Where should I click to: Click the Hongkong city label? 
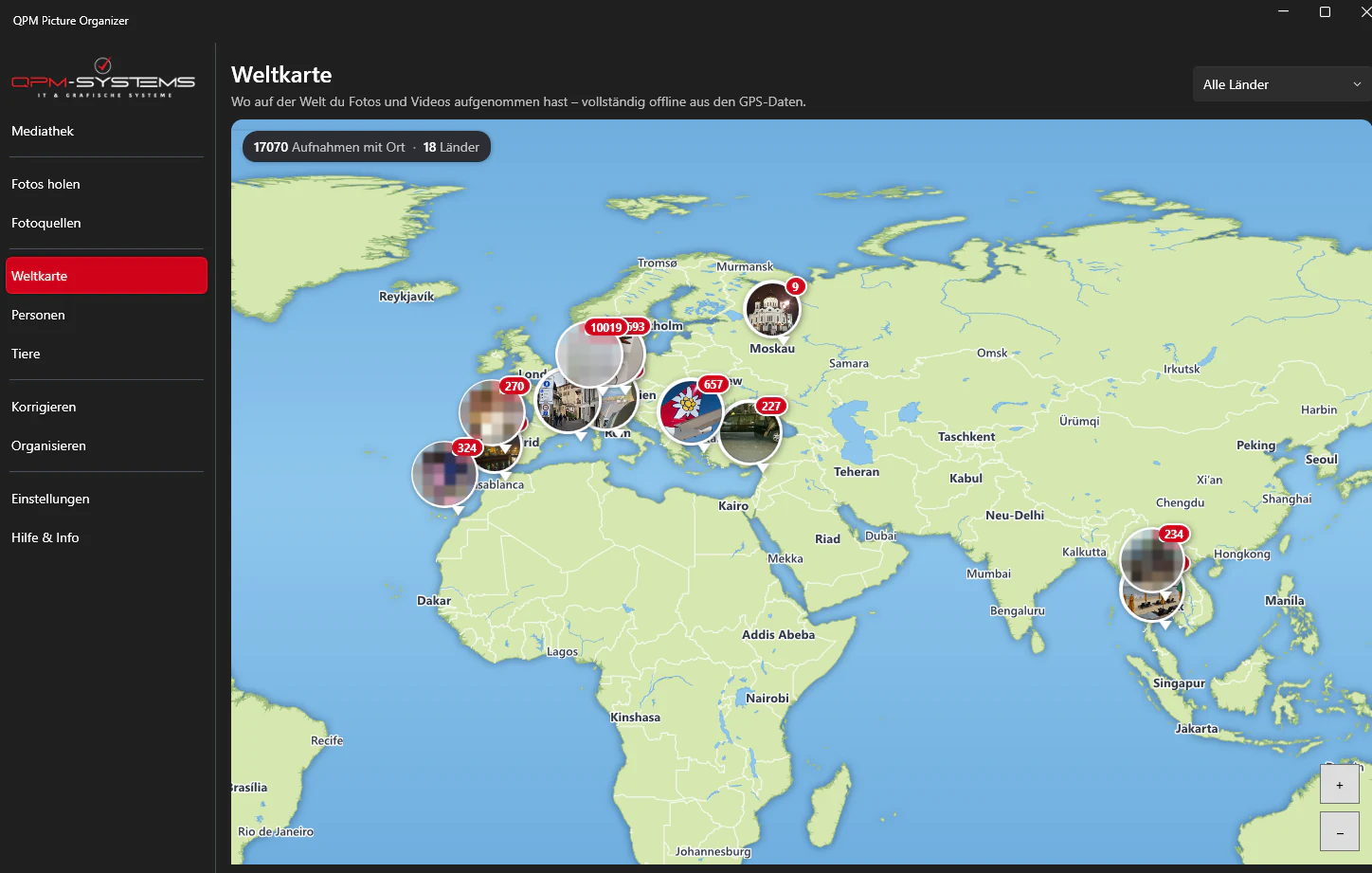(1242, 554)
